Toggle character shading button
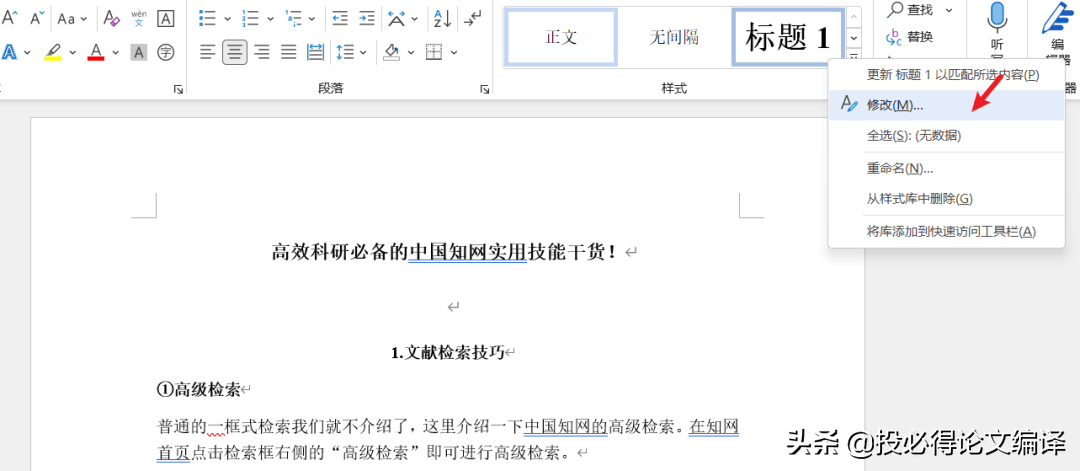The image size is (1080, 471). pyautogui.click(x=138, y=52)
